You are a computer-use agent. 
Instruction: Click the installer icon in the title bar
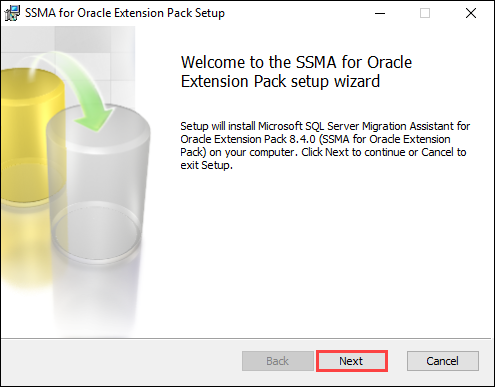tap(12, 13)
